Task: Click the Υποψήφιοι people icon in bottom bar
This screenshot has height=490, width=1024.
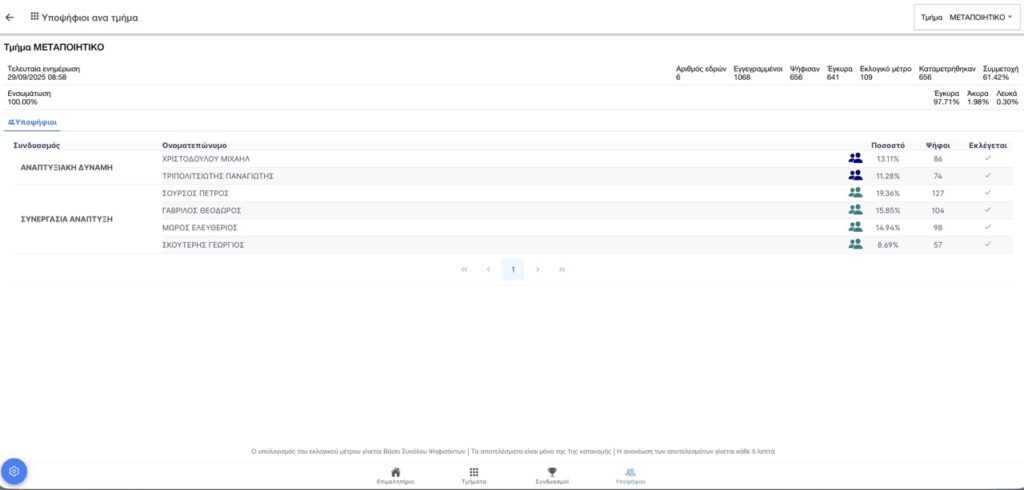Action: (630, 474)
